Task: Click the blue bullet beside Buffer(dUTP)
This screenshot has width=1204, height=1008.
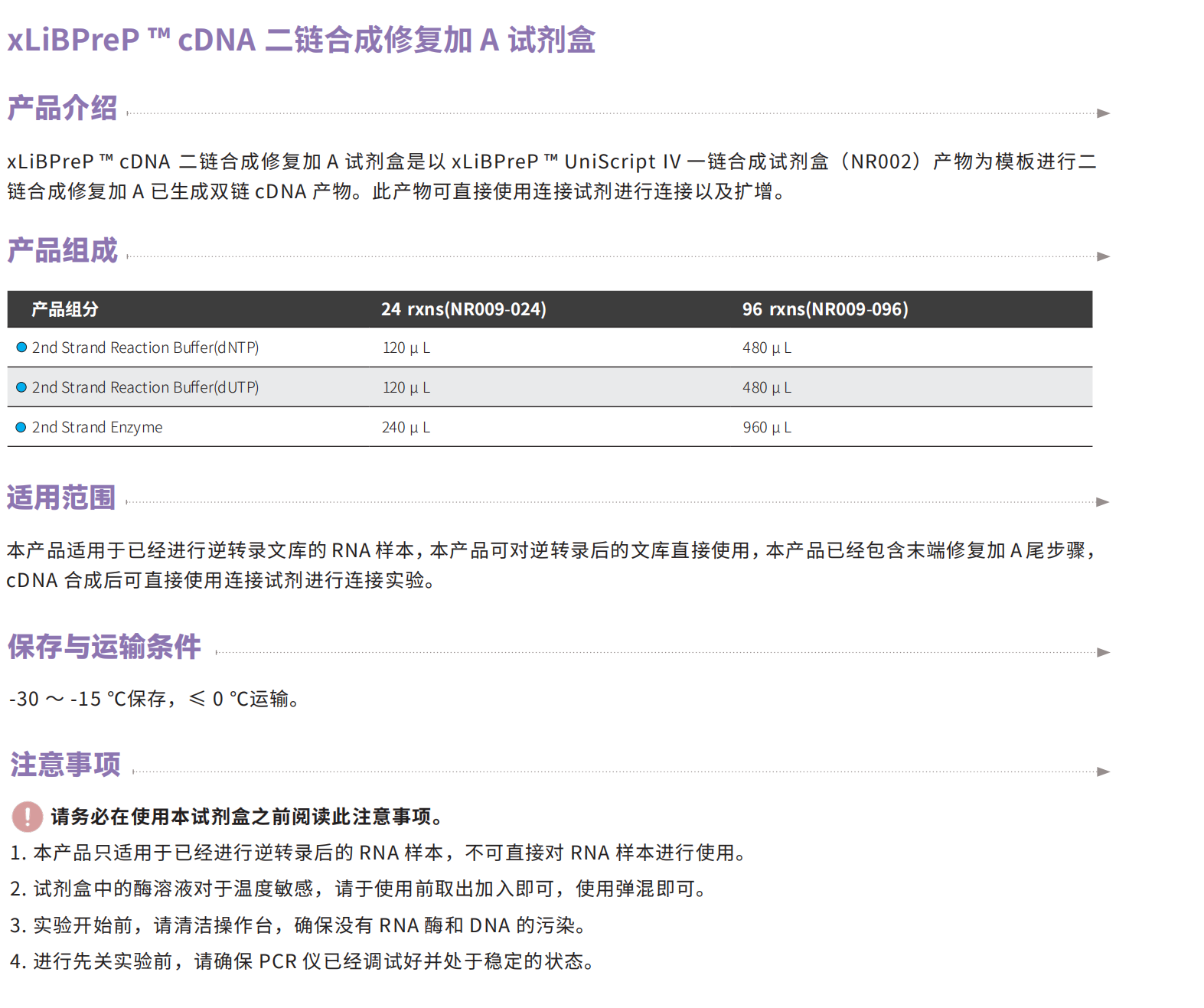Action: pos(21,387)
